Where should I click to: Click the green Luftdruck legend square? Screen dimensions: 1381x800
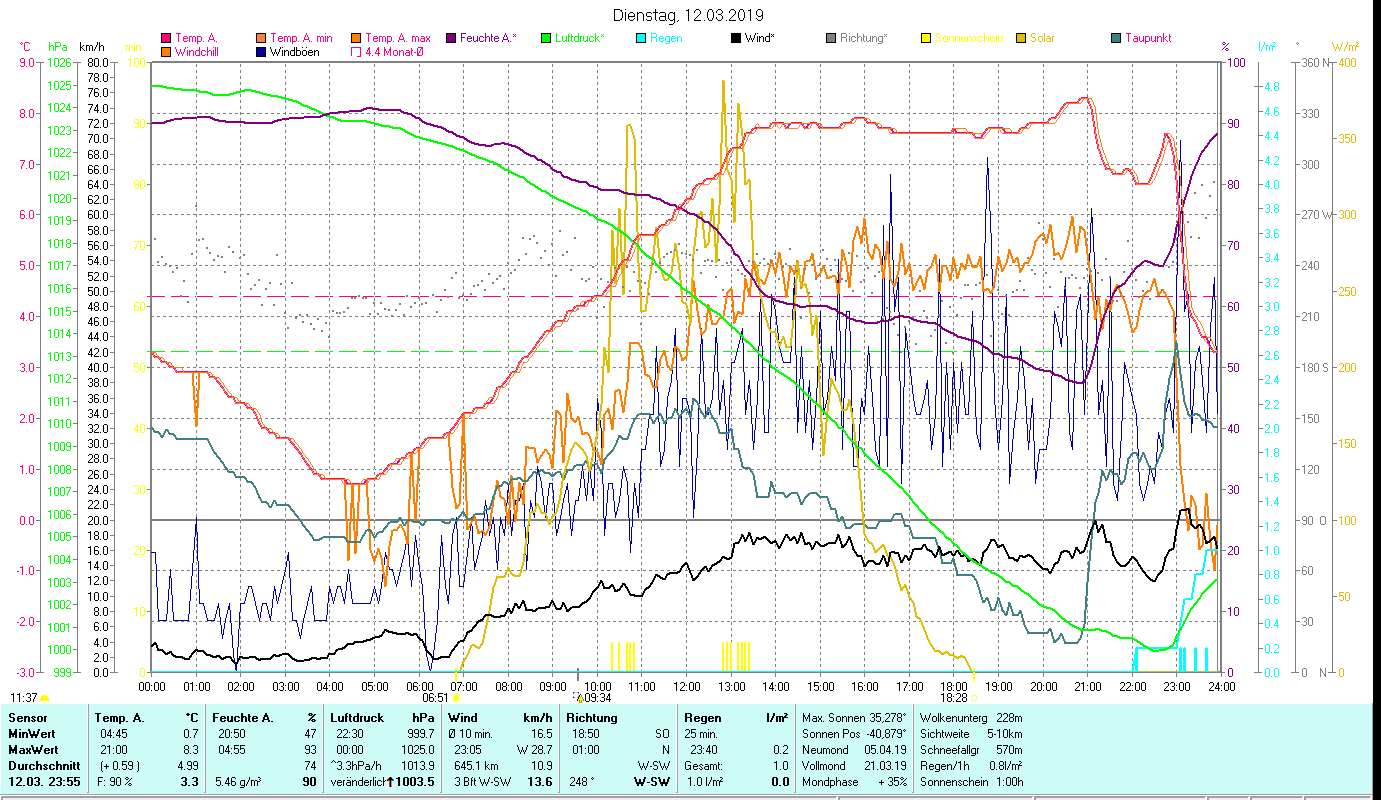(547, 39)
